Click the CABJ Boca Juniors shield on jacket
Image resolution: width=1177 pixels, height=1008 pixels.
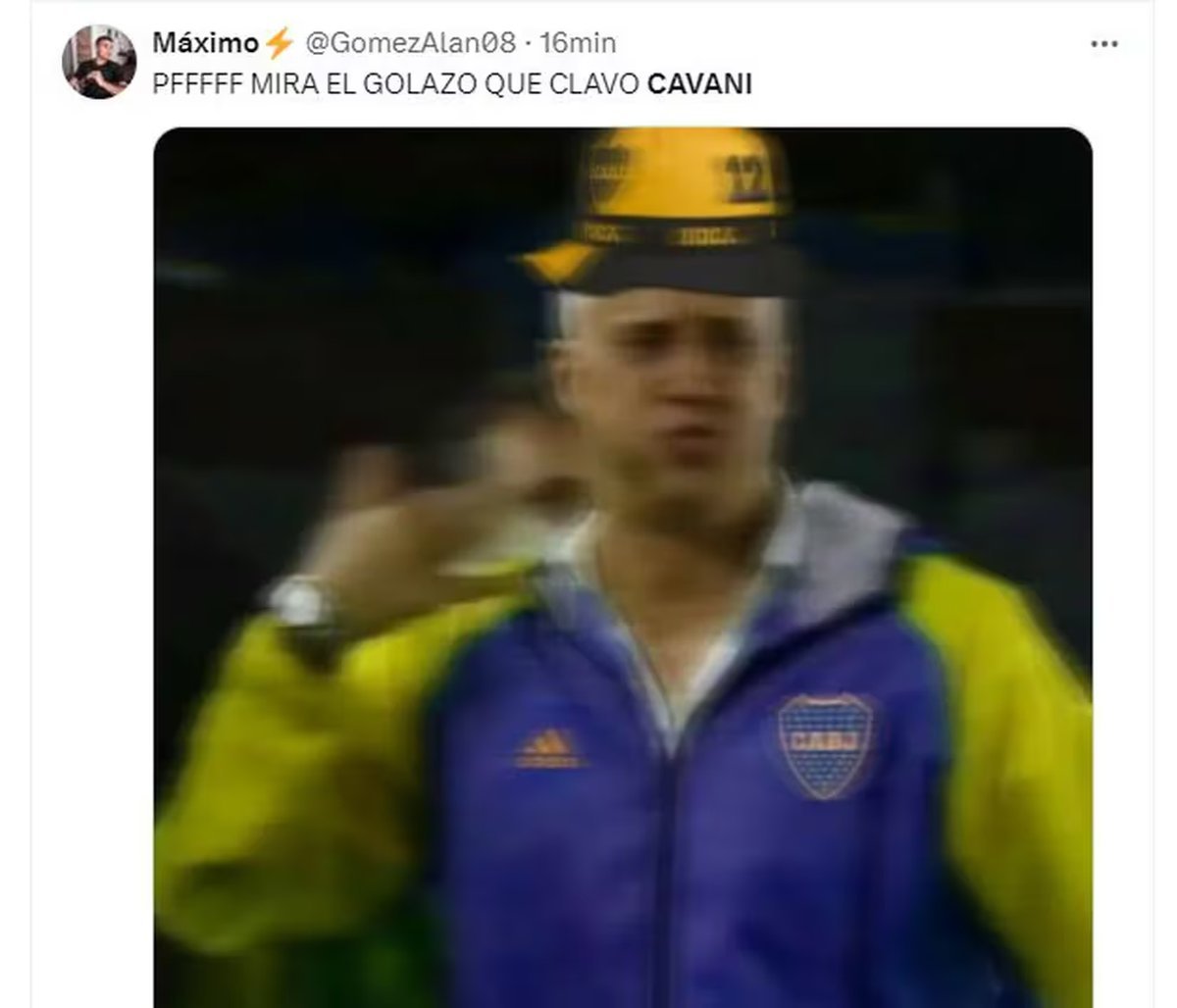pyautogui.click(x=825, y=745)
